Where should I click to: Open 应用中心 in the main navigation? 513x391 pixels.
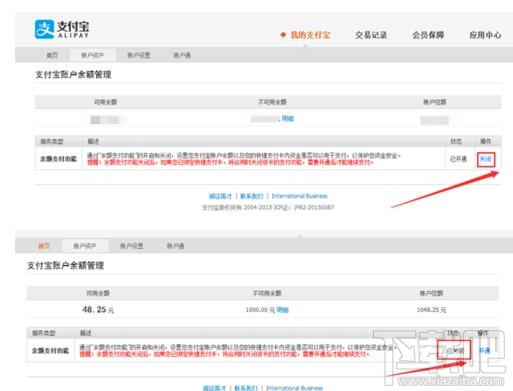[485, 35]
